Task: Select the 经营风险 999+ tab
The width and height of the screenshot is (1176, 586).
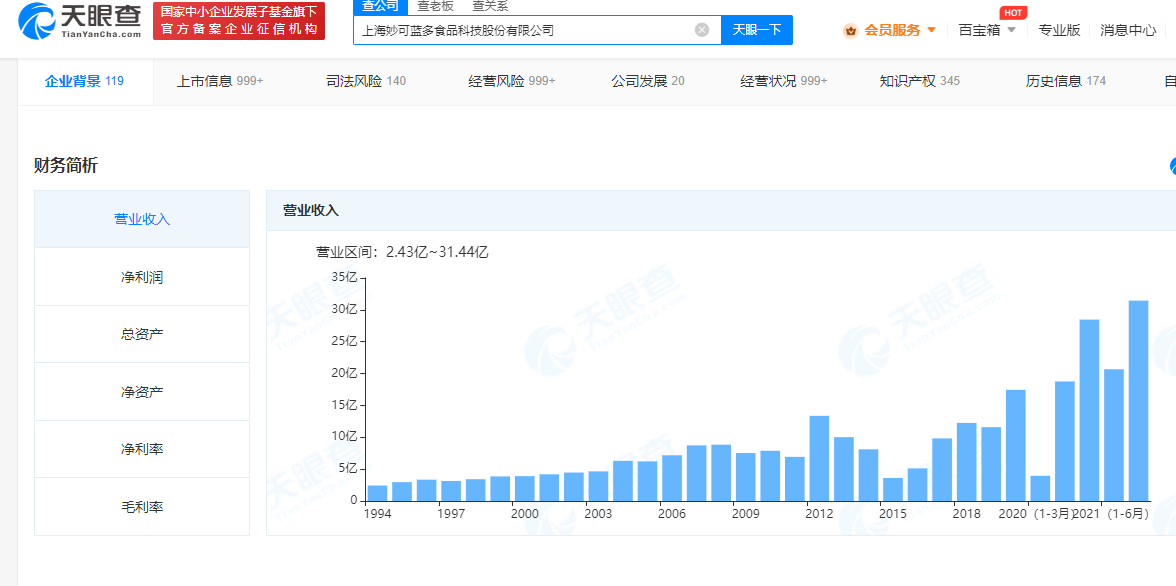Action: point(512,81)
